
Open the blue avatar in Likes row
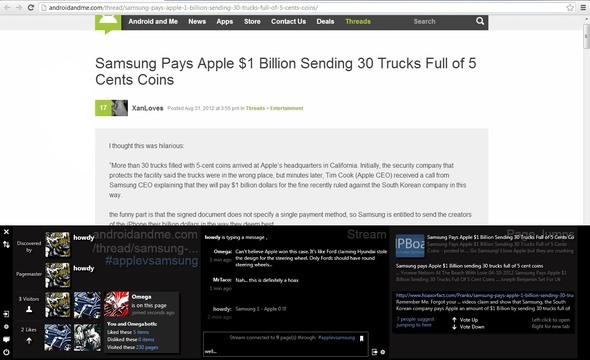coord(58,337)
